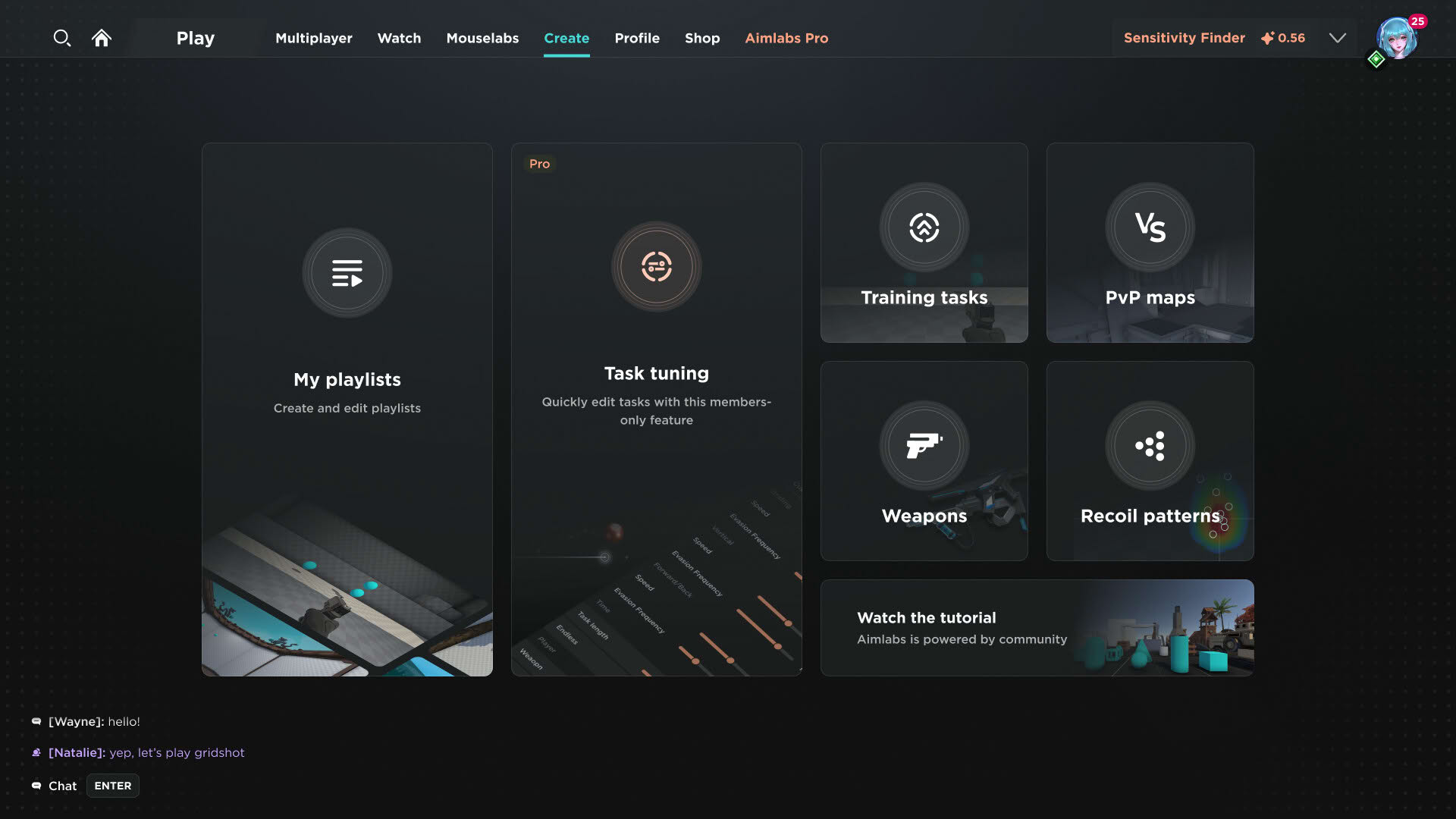Screen dimensions: 1456x819
Task: Focus the Chat input label
Action: point(63,786)
